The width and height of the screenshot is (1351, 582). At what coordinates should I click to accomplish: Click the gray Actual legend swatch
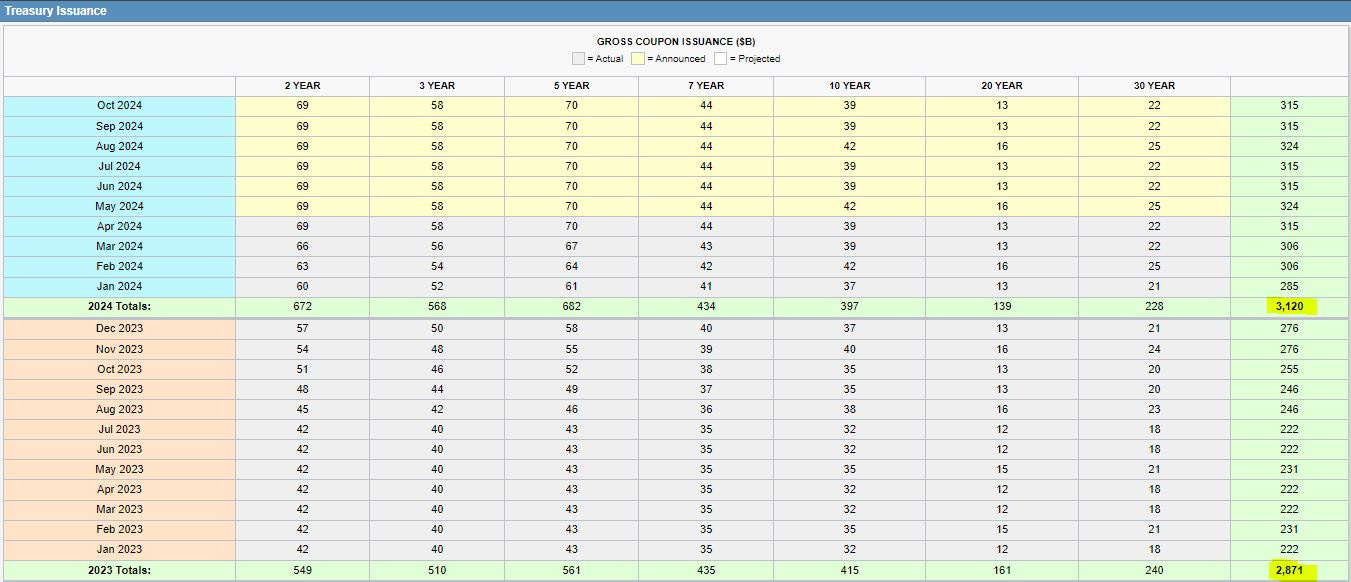[578, 58]
